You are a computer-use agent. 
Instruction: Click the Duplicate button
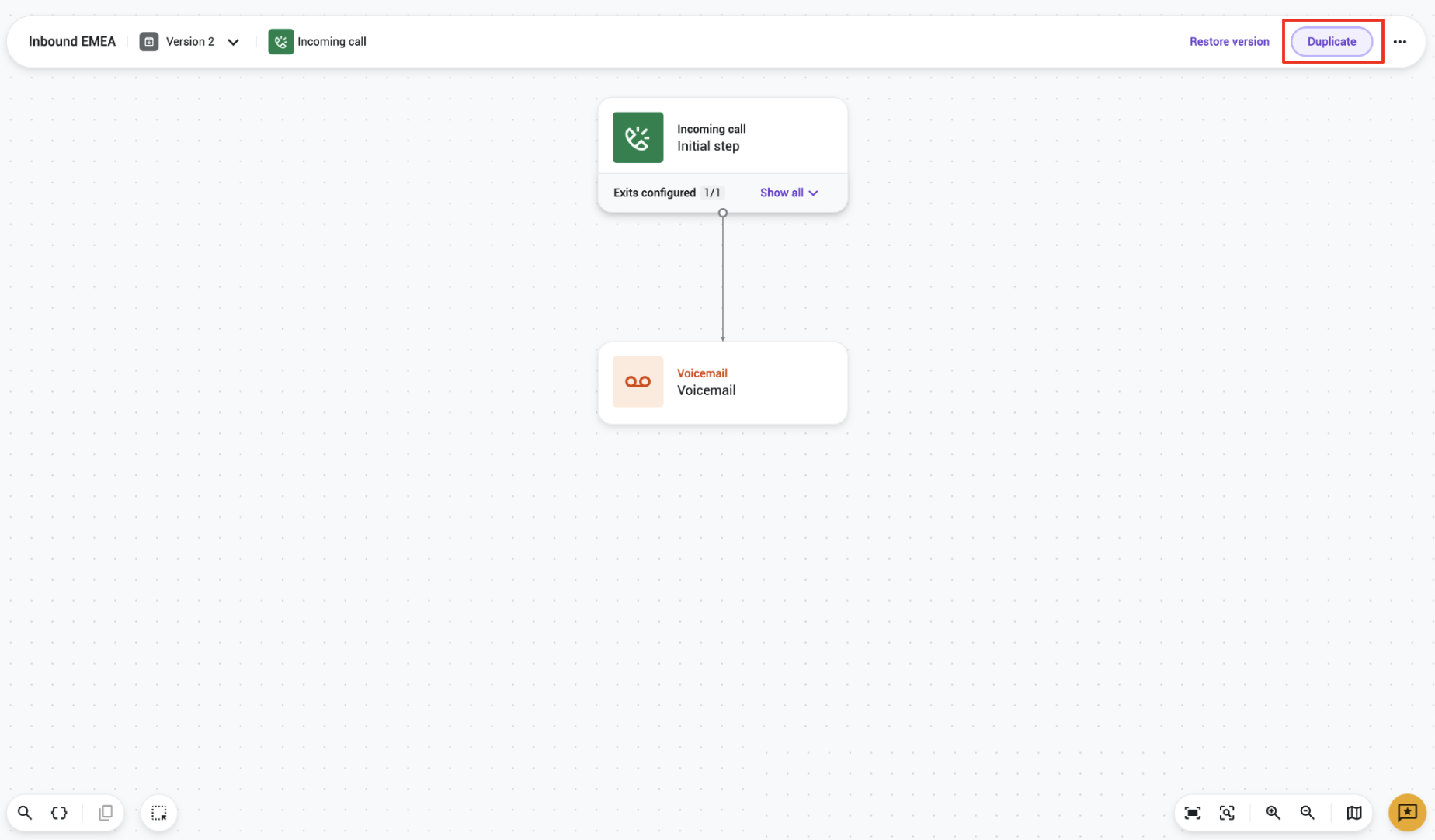tap(1332, 42)
